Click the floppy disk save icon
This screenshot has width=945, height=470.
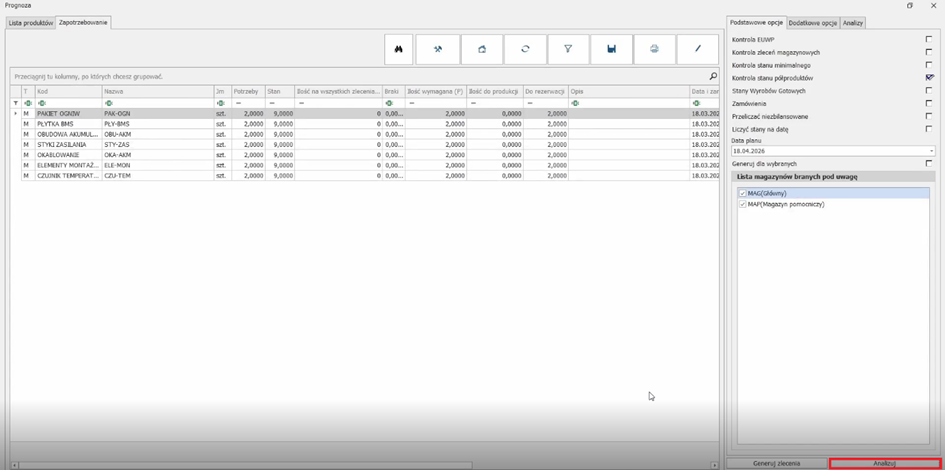[x=611, y=49]
